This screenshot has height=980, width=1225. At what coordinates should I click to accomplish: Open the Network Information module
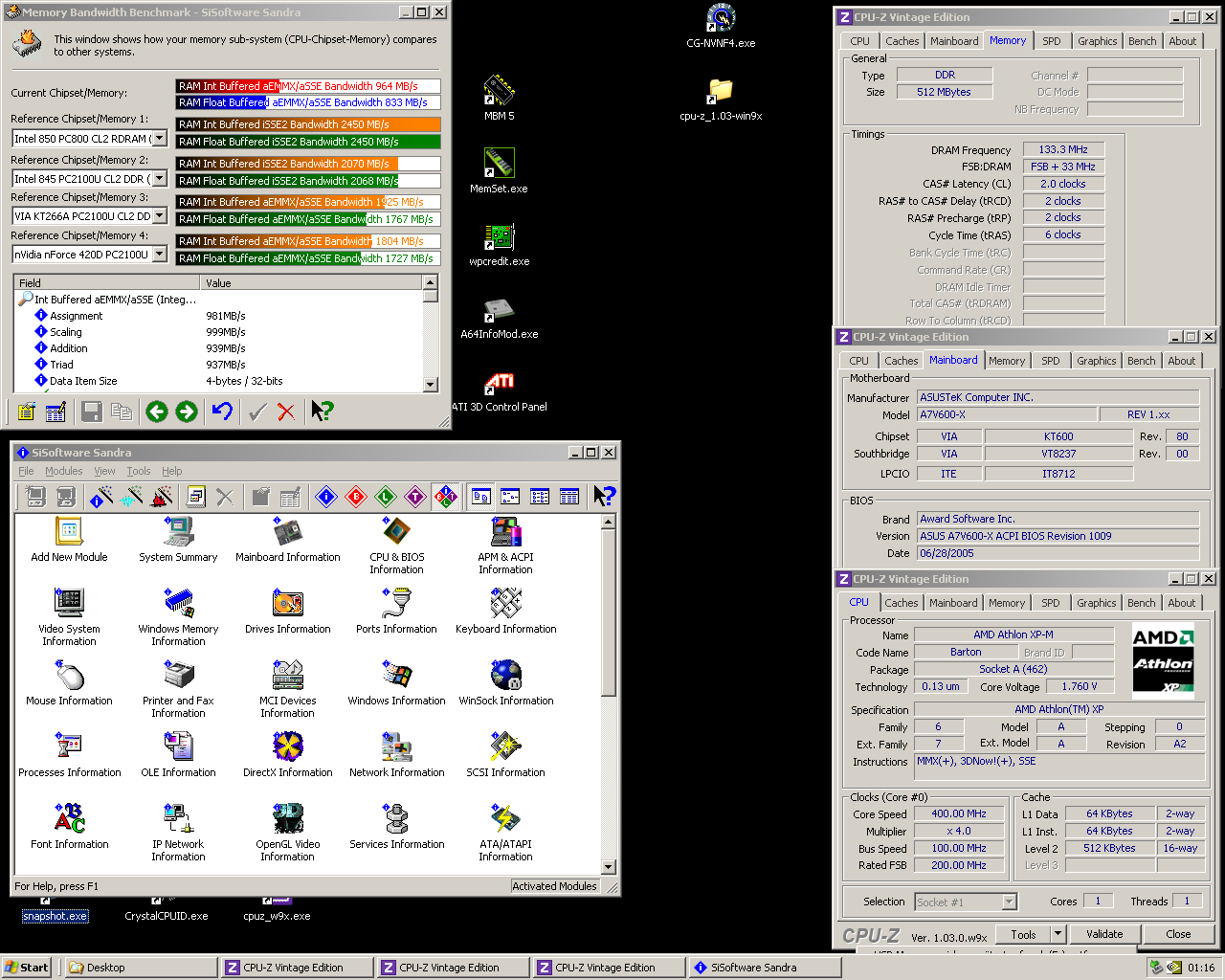coord(396,755)
